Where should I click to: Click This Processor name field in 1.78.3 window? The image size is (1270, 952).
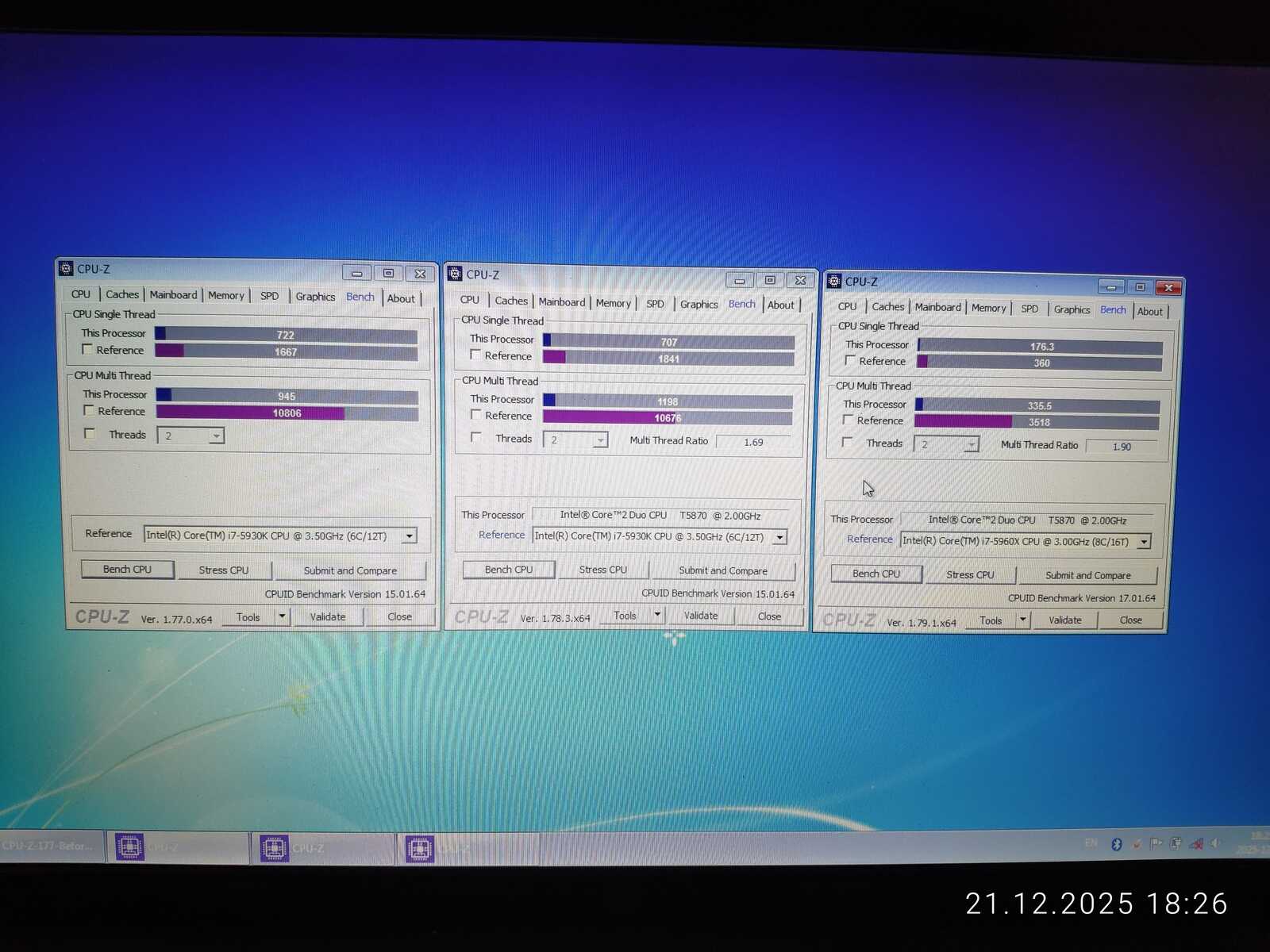[x=660, y=515]
